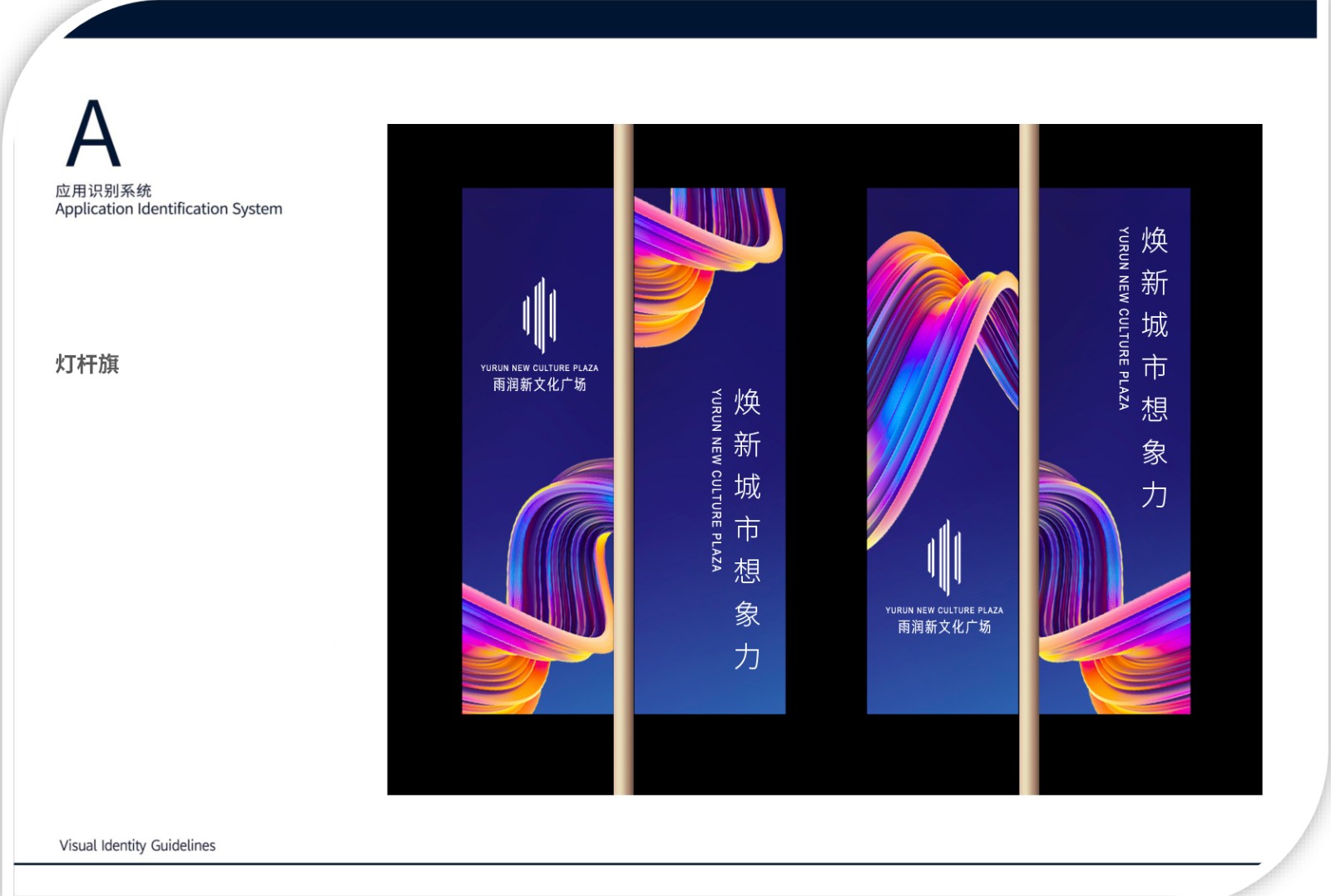Screen dimensions: 1331x896
Task: Click vertical YURUN NEW CULTURE PLAZA on the rightmost banner
Action: pyautogui.click(x=1123, y=319)
